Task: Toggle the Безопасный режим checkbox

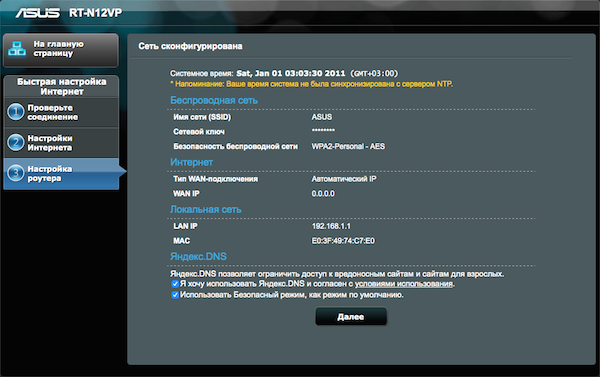Action: coord(175,295)
